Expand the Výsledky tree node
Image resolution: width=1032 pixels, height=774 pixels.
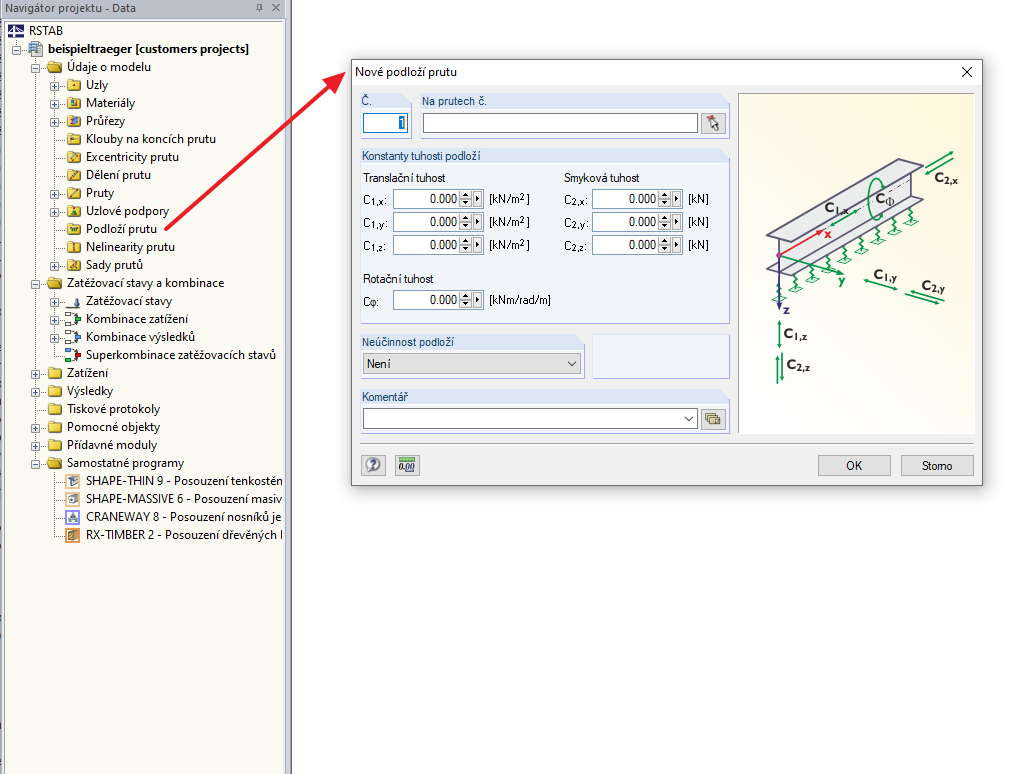coord(36,392)
